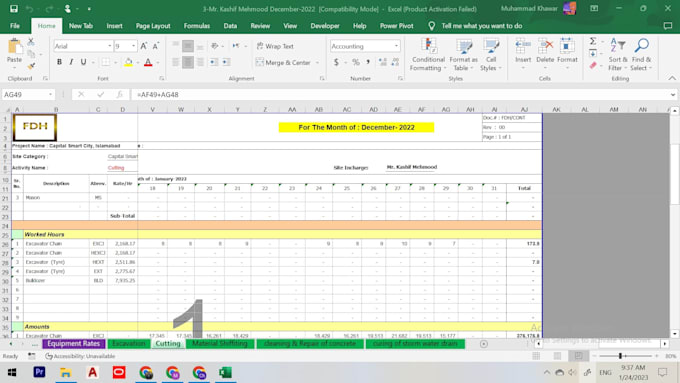
Task: Collapse the ribbon with the caret
Action: coord(672,79)
